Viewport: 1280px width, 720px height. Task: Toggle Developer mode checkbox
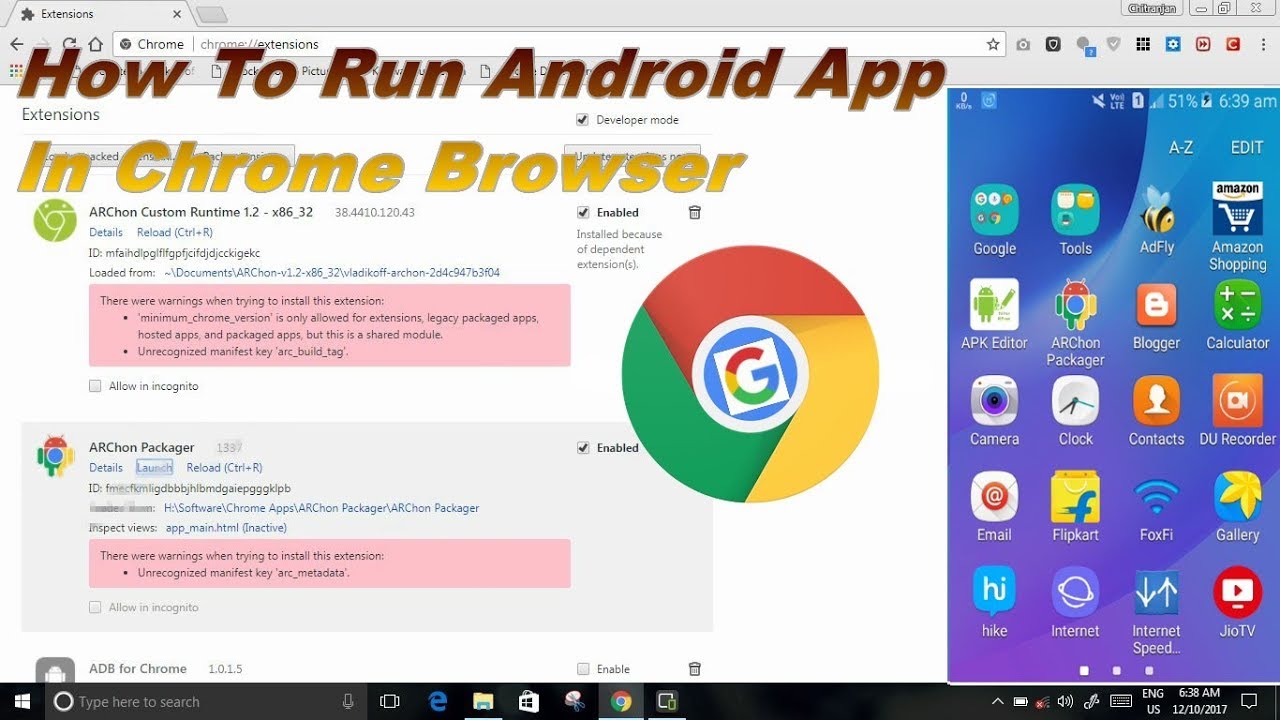582,120
